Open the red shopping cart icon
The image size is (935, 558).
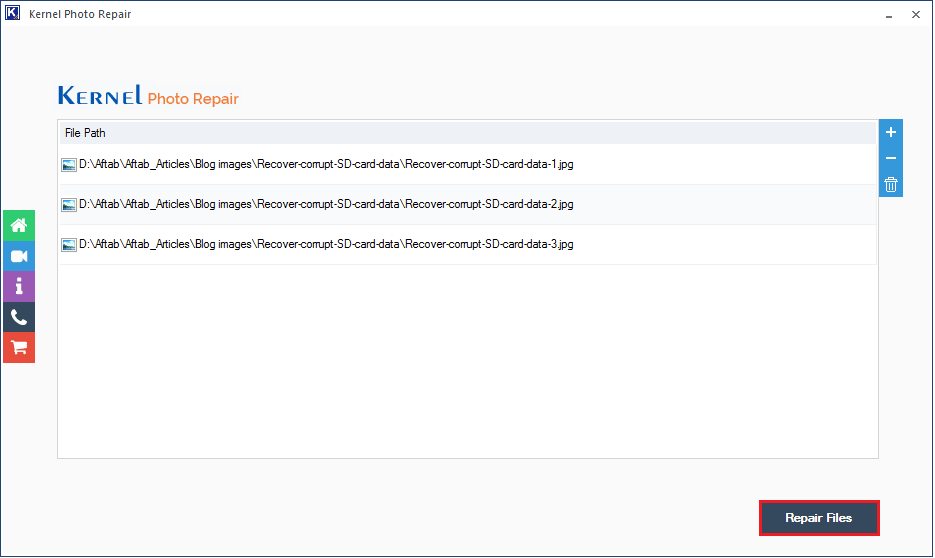19,348
